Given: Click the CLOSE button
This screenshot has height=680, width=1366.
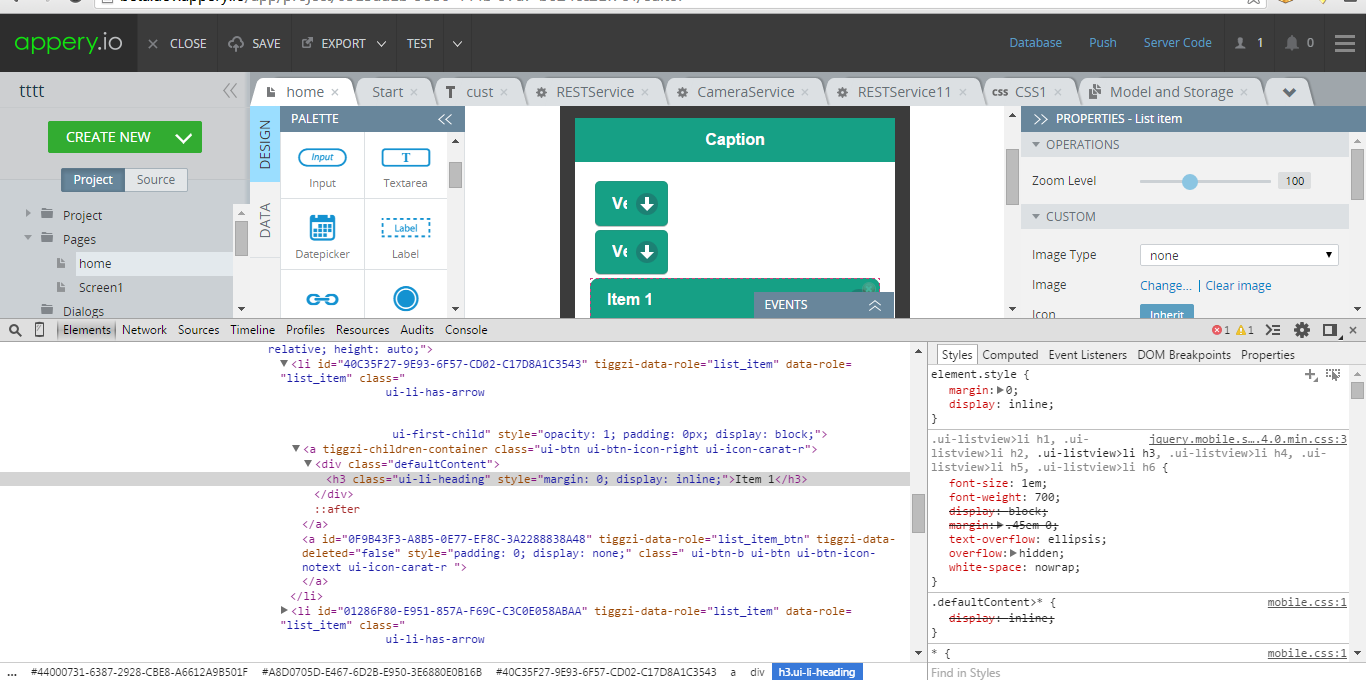Looking at the screenshot, I should coord(177,44).
